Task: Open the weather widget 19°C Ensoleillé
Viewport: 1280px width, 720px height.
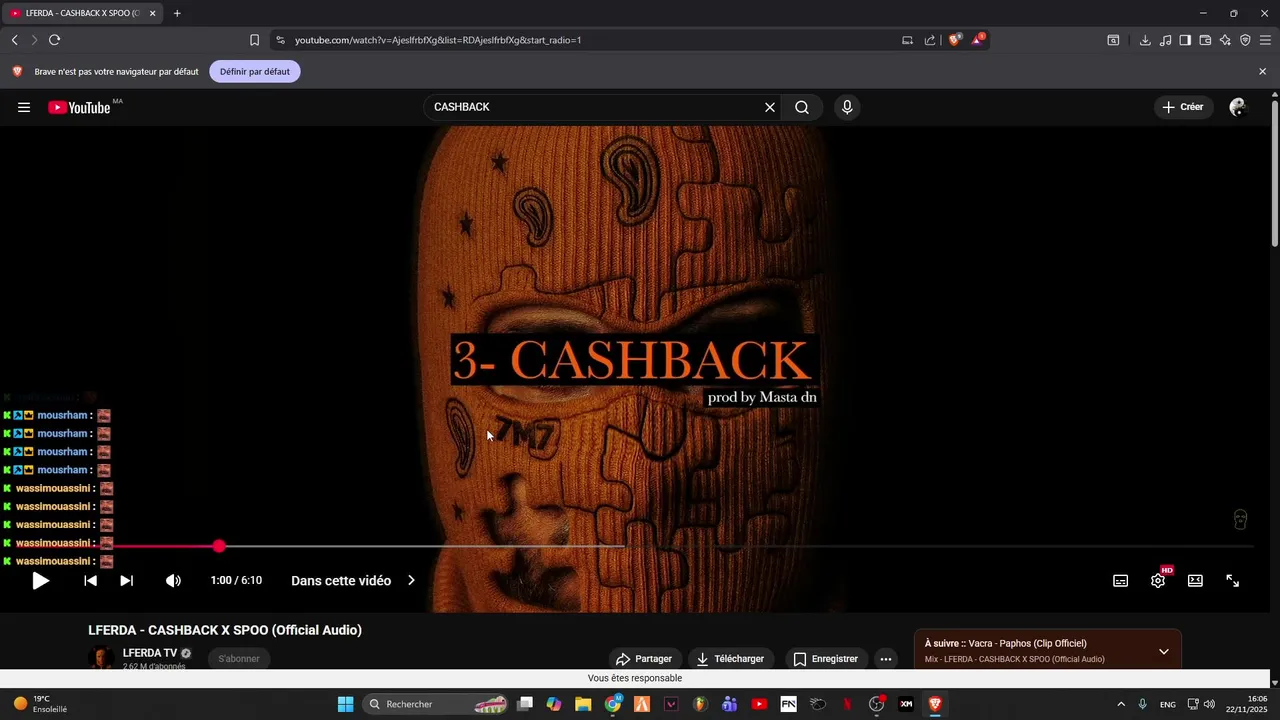Action: point(40,704)
